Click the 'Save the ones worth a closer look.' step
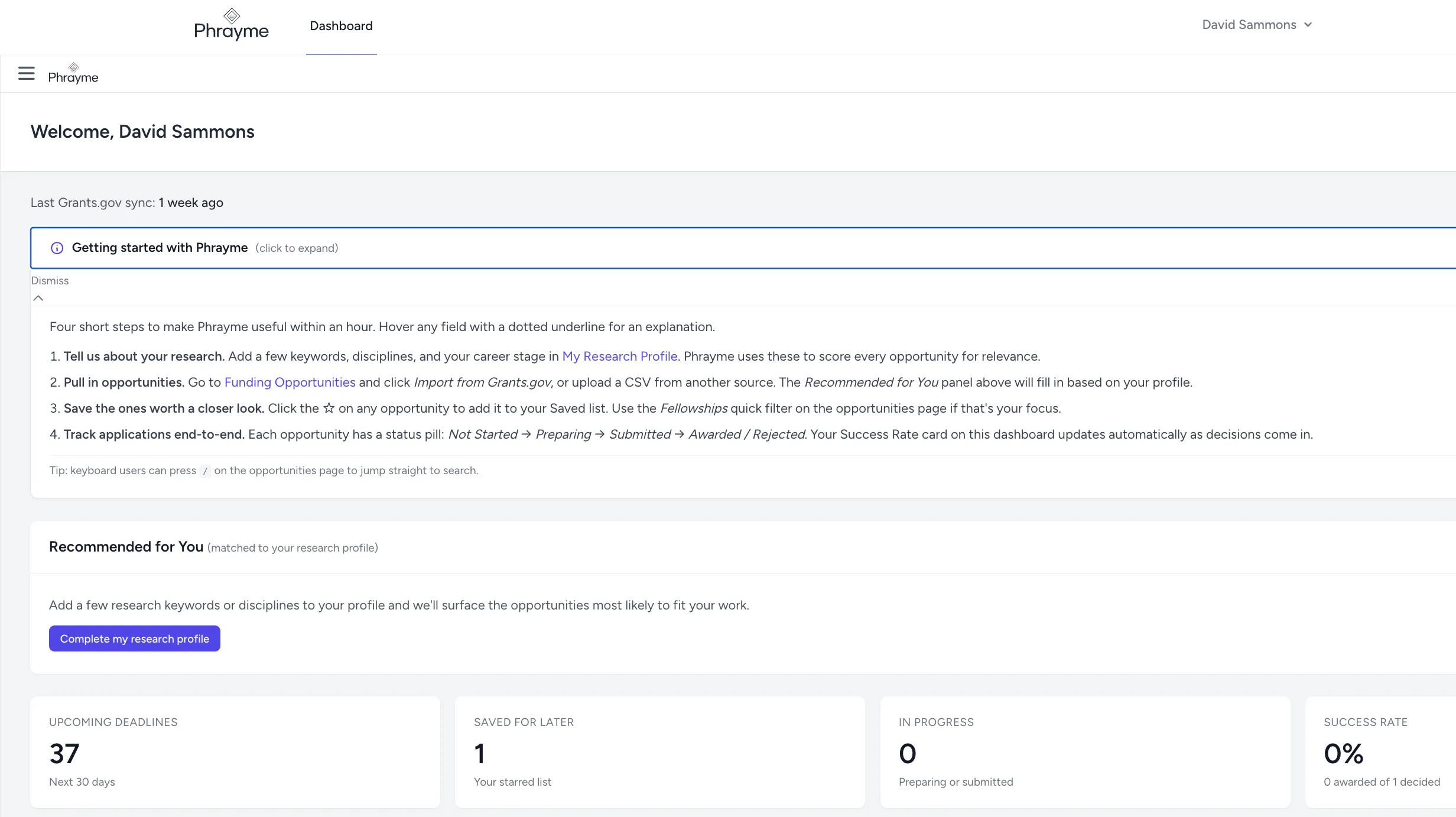Viewport: 1456px width, 817px height. coord(164,408)
